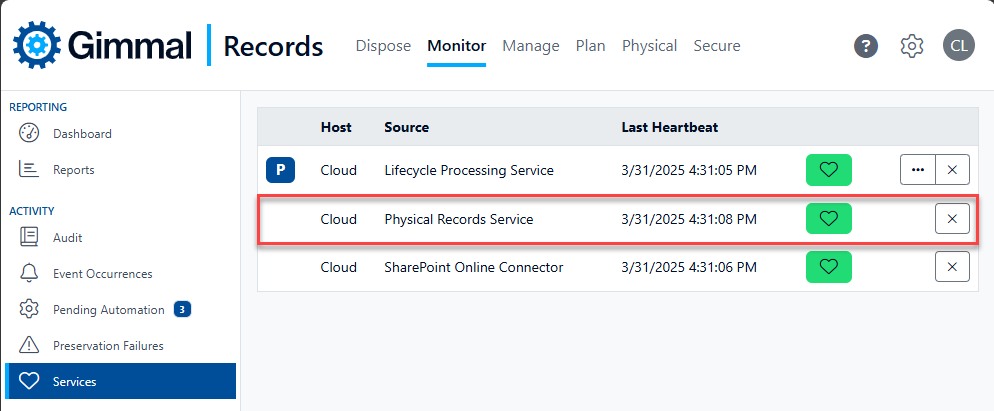Click SharePoint Online Connector heartbeat icon
This screenshot has width=994, height=411.
(x=828, y=267)
